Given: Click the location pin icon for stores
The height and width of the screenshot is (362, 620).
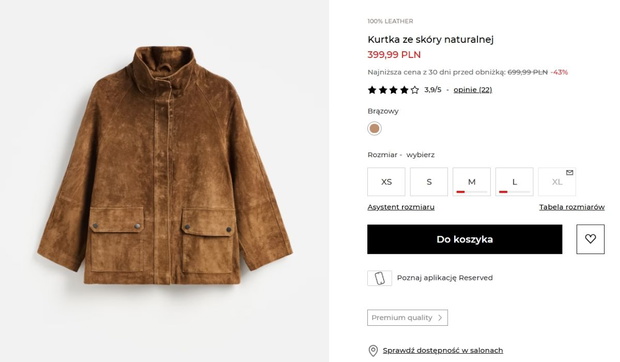Looking at the screenshot, I should [x=373, y=351].
